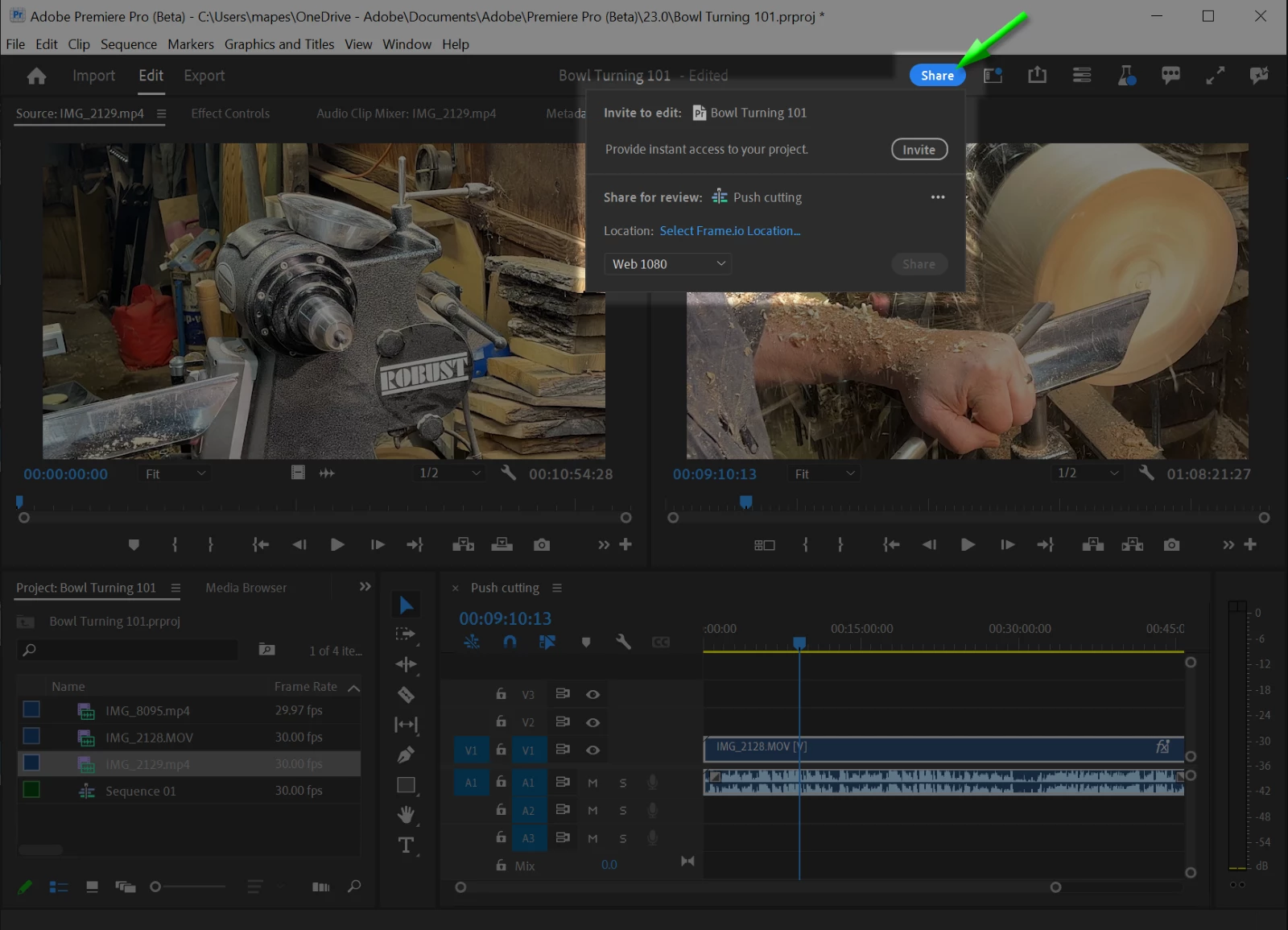Viewport: 1288px width, 930px height.
Task: Switch to the Media Browser tab
Action: pos(246,588)
